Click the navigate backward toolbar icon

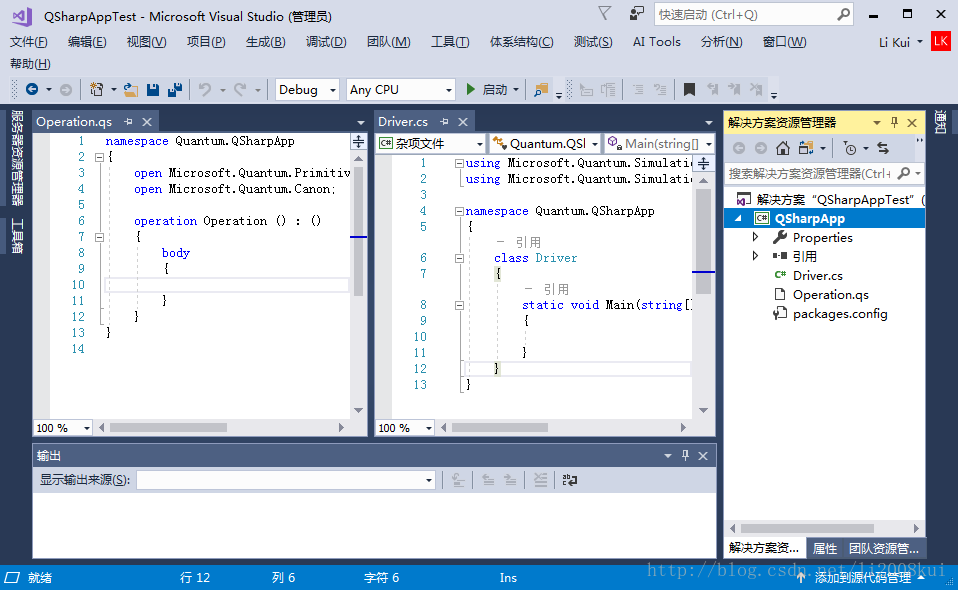coord(32,89)
